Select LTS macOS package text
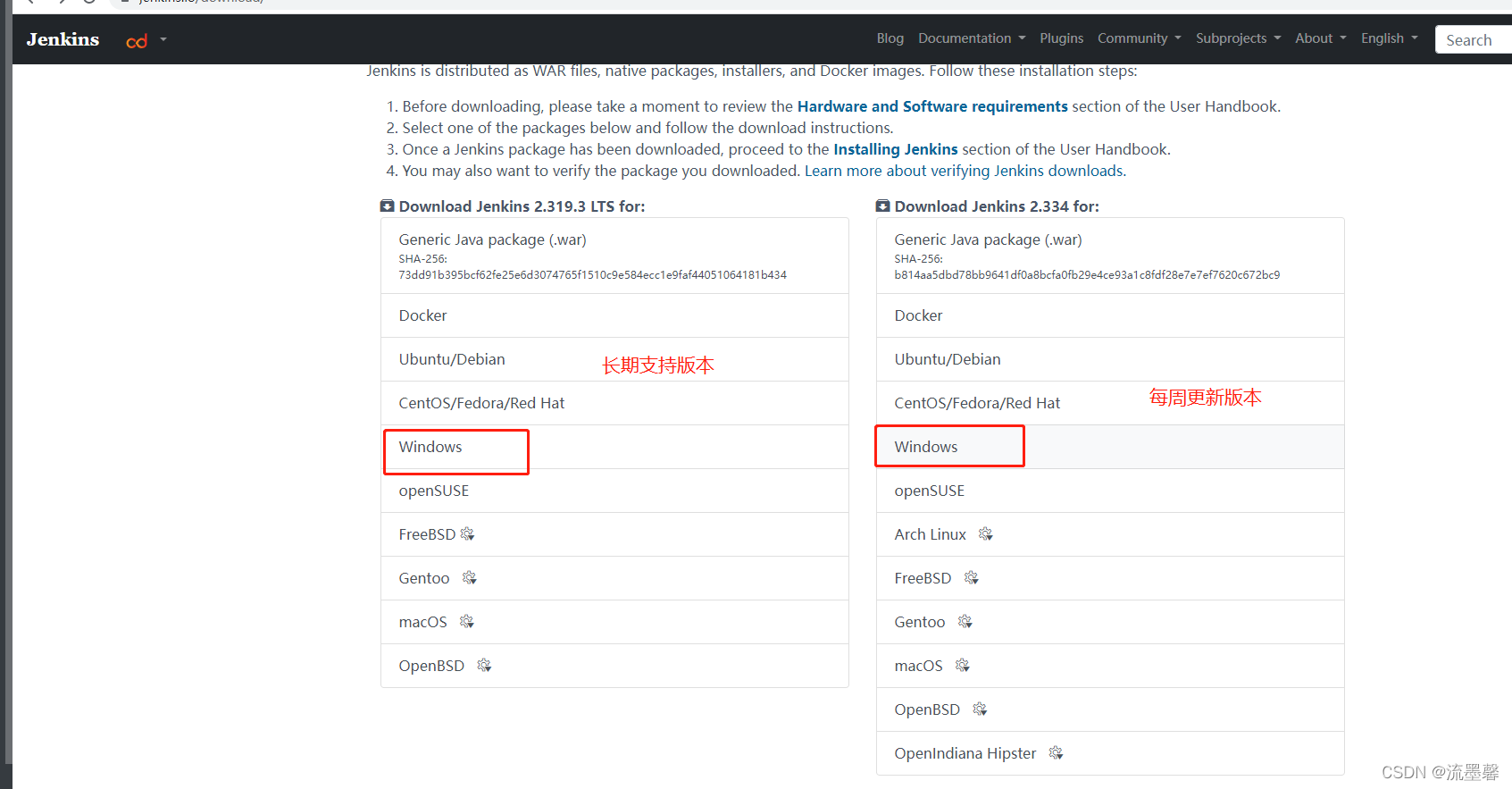Viewport: 1512px width, 789px height. click(422, 622)
